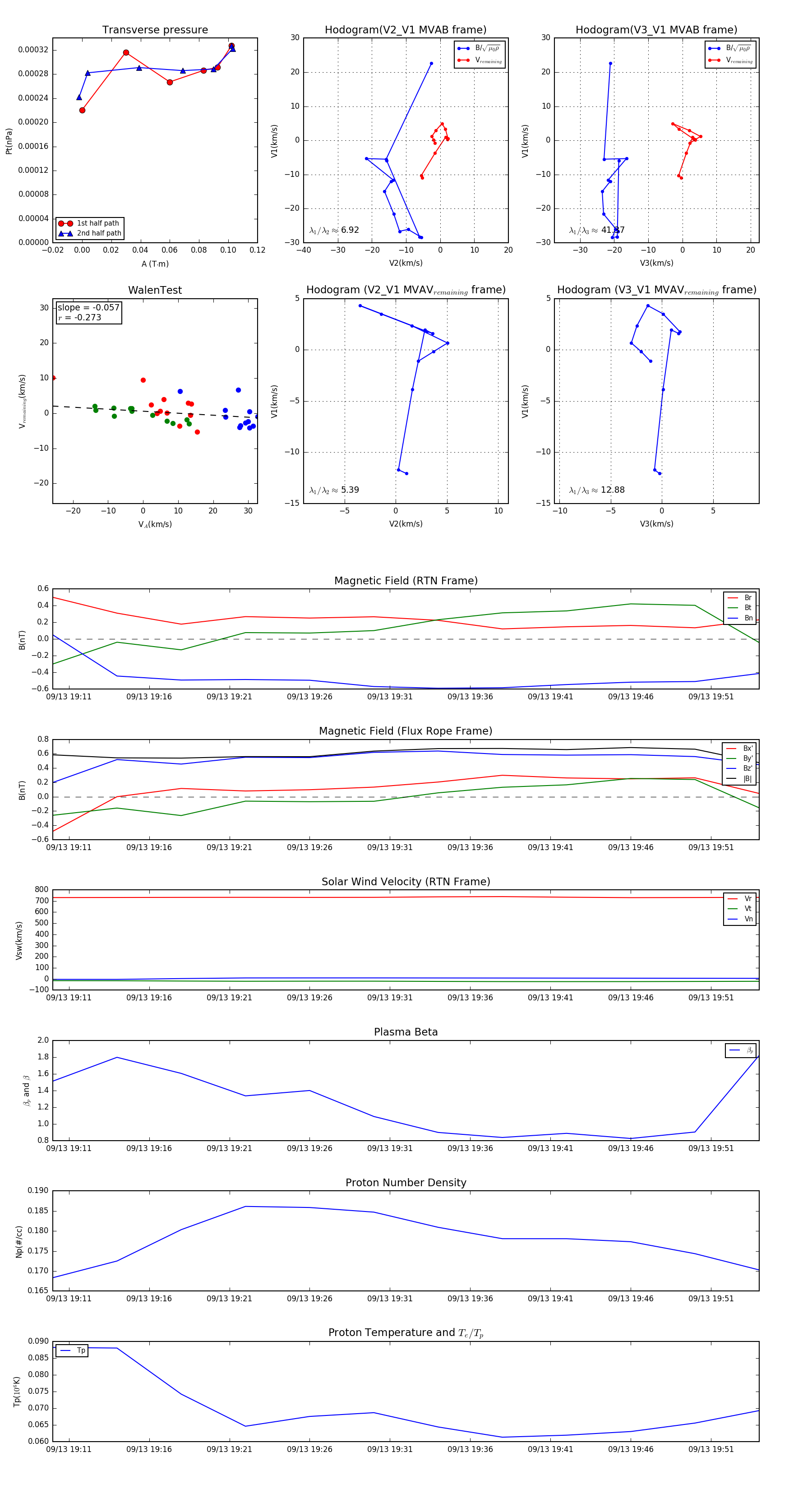Click the 'Bt' legend entry
This screenshot has width=812, height=1489.
[740, 607]
